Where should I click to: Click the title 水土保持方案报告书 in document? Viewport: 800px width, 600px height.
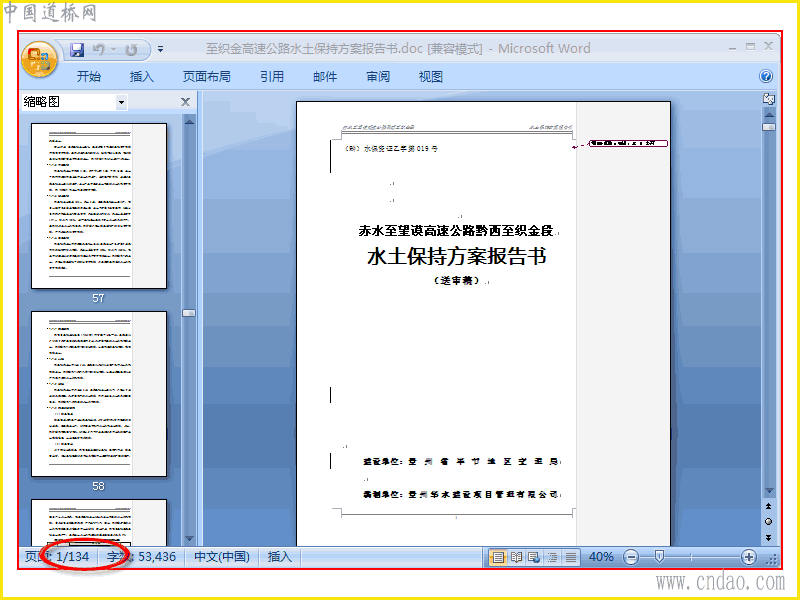click(457, 256)
